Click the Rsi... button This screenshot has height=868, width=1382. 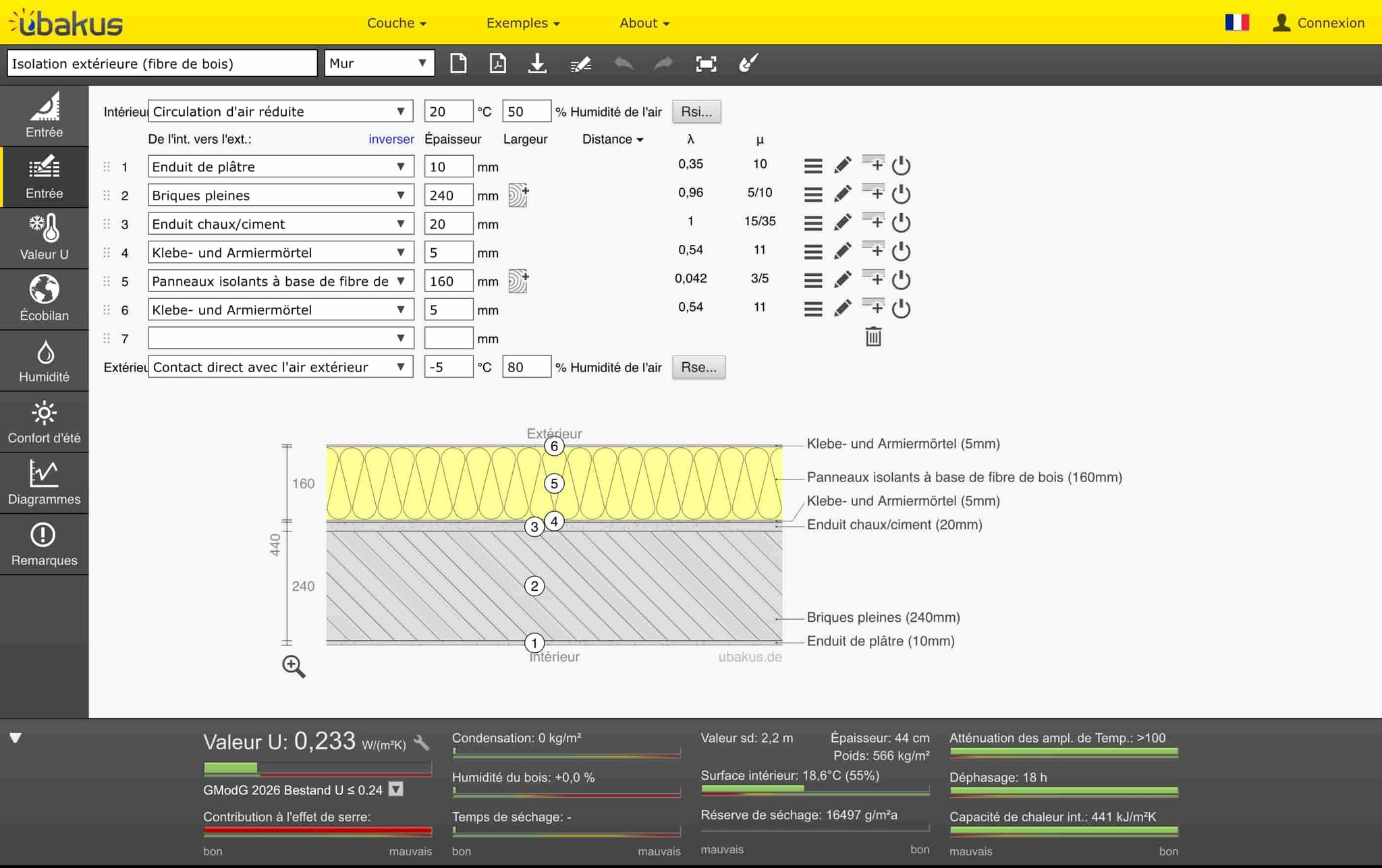pyautogui.click(x=696, y=111)
